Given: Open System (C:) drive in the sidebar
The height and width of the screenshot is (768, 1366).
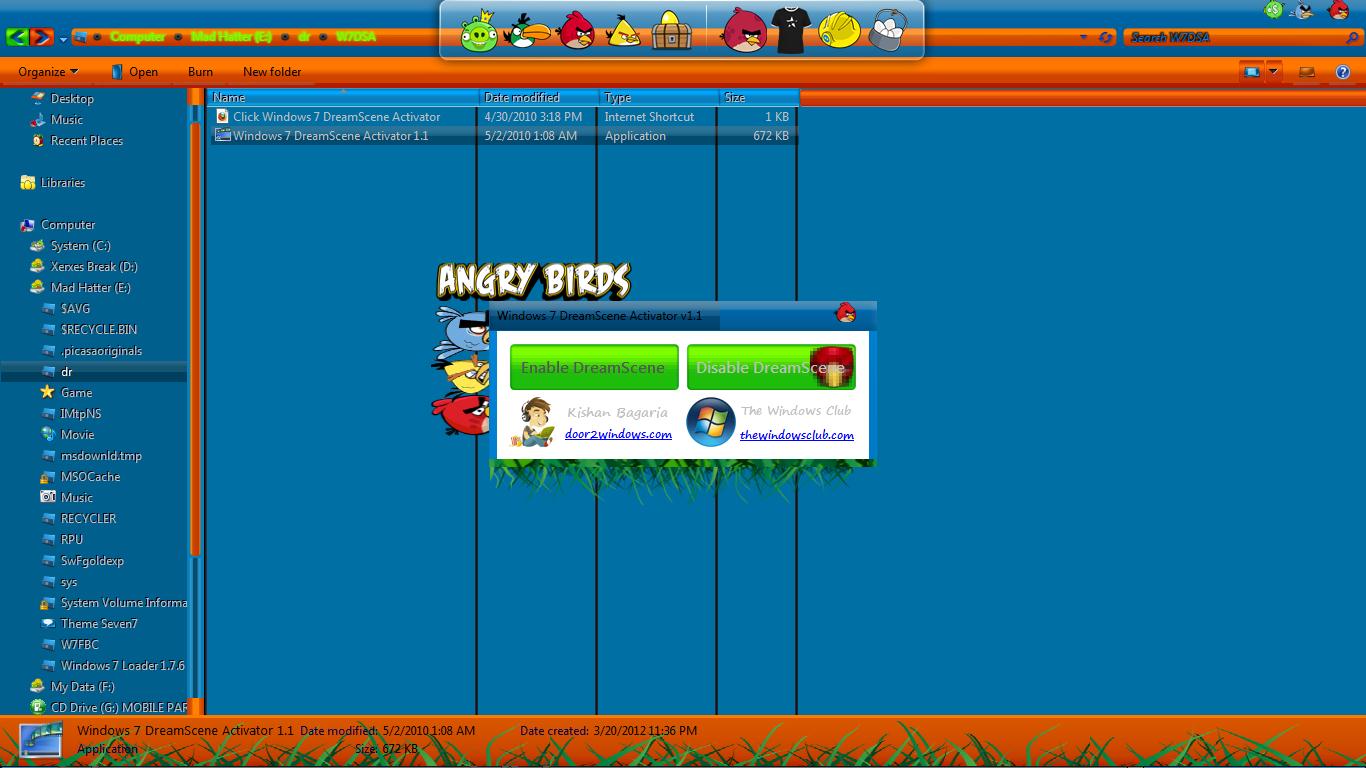Looking at the screenshot, I should pos(80,246).
